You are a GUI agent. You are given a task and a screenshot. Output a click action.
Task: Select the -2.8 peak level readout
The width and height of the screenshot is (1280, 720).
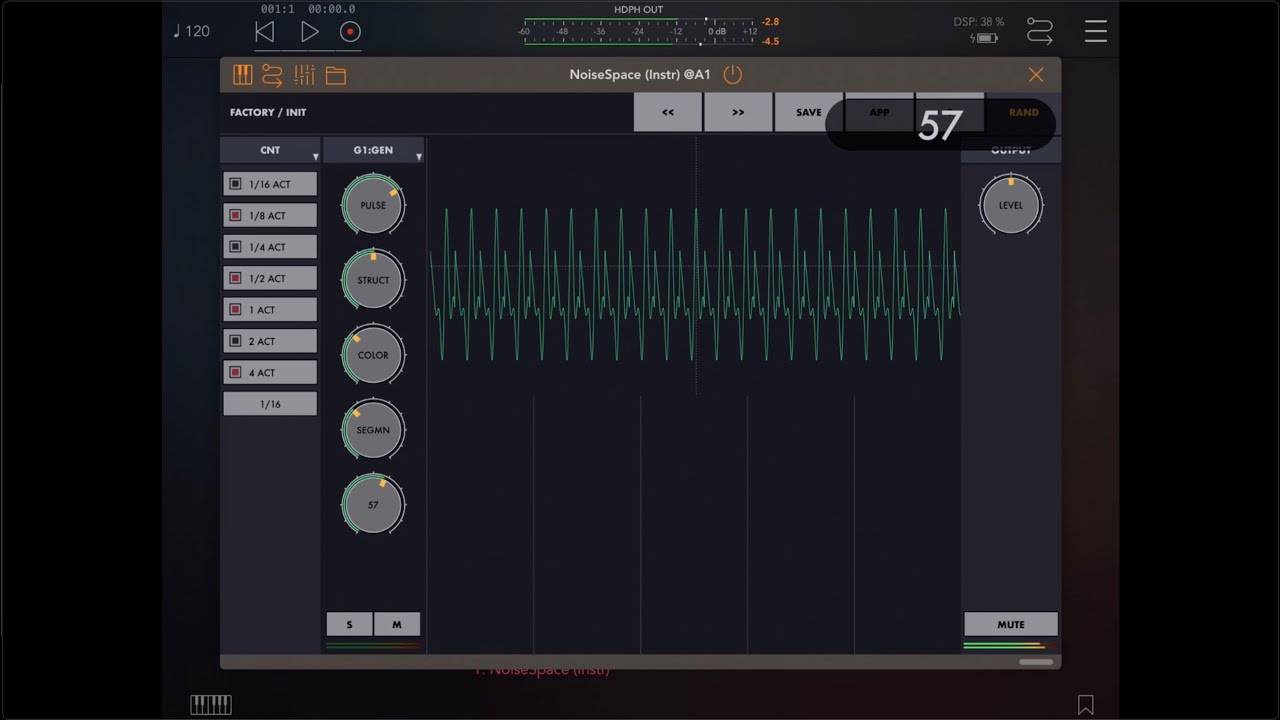[770, 22]
